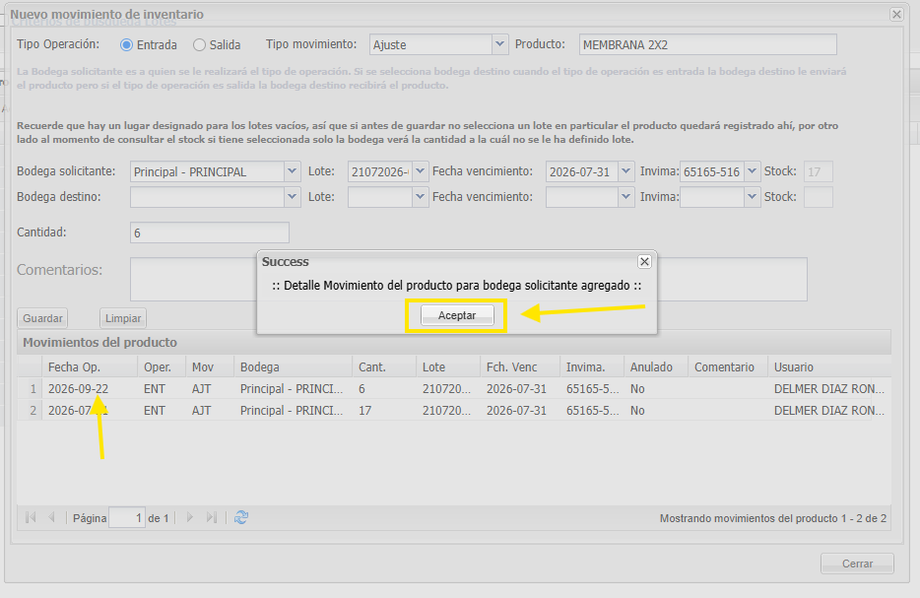
Task: Expand the Invima dropdown showing 65165-516
Action: click(752, 171)
